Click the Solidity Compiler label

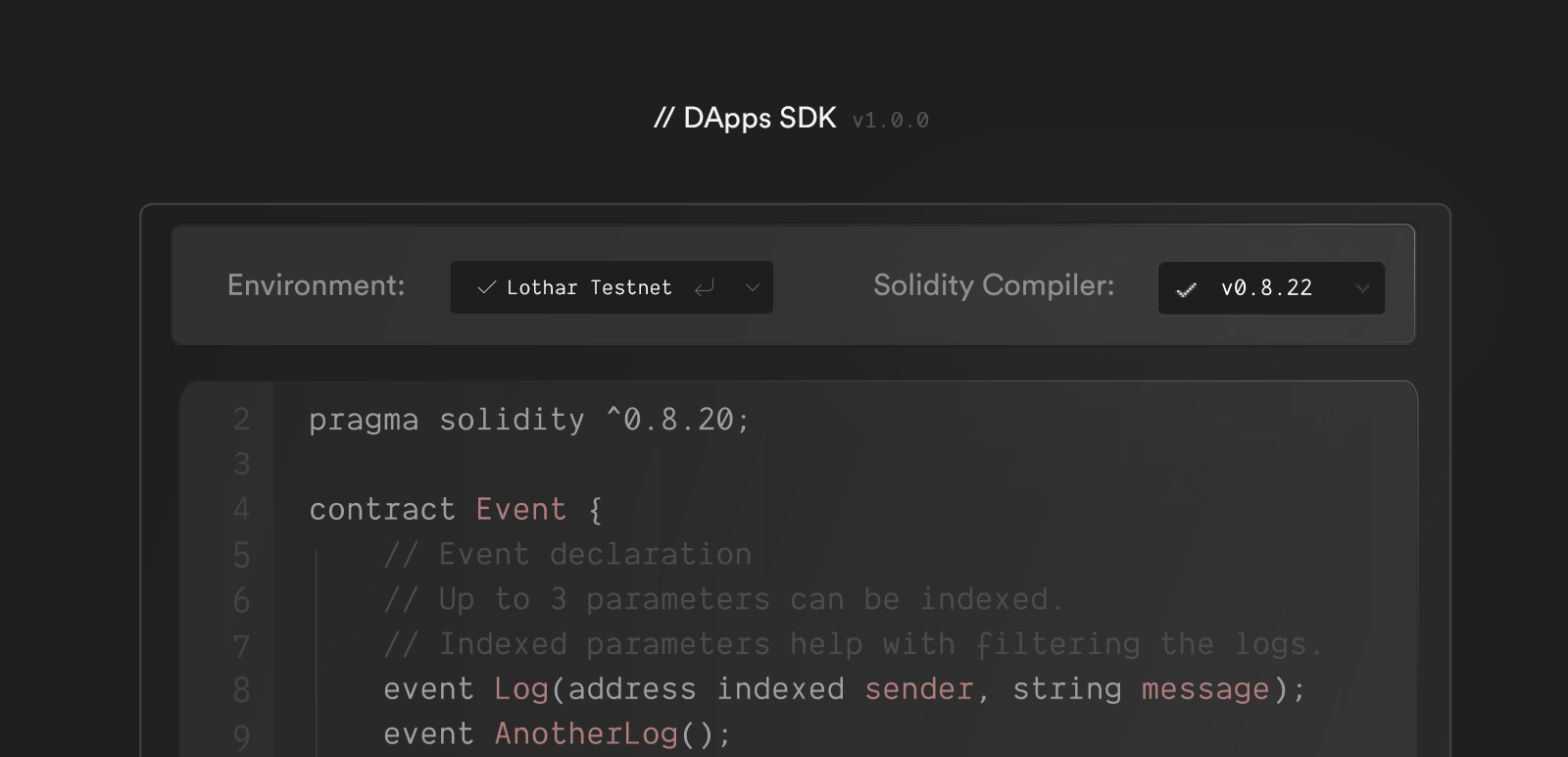(994, 285)
